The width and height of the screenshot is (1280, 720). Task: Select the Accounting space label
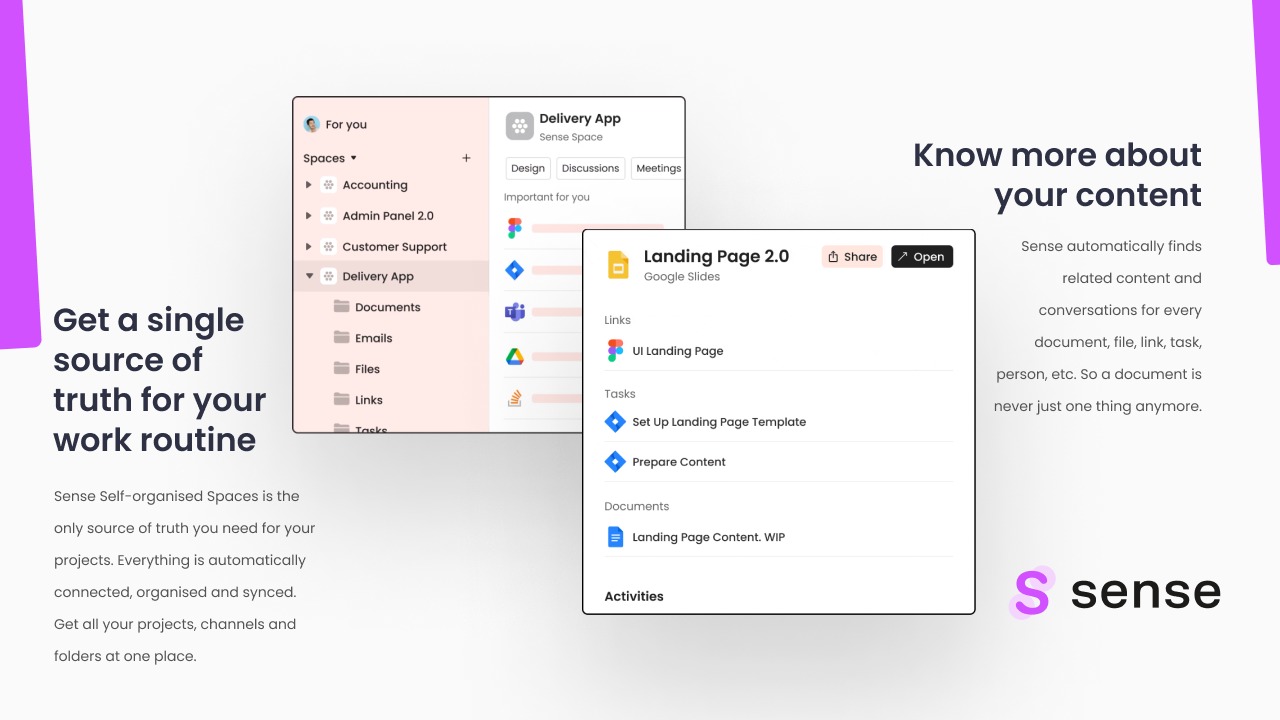click(x=375, y=185)
